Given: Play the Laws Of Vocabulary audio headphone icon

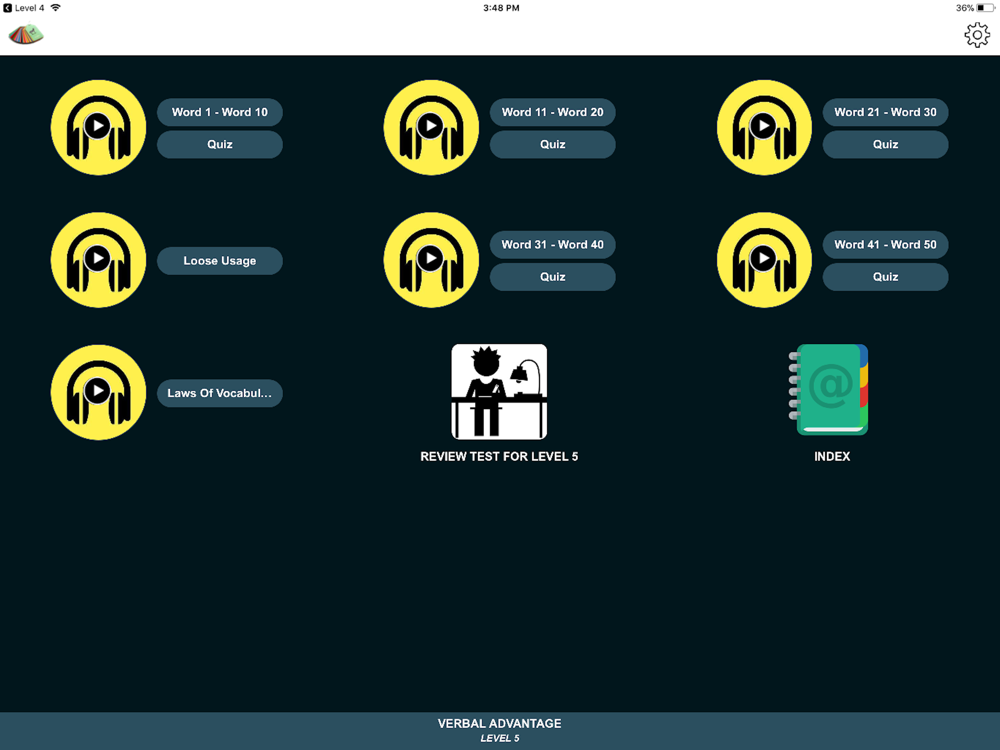Looking at the screenshot, I should click(x=98, y=393).
